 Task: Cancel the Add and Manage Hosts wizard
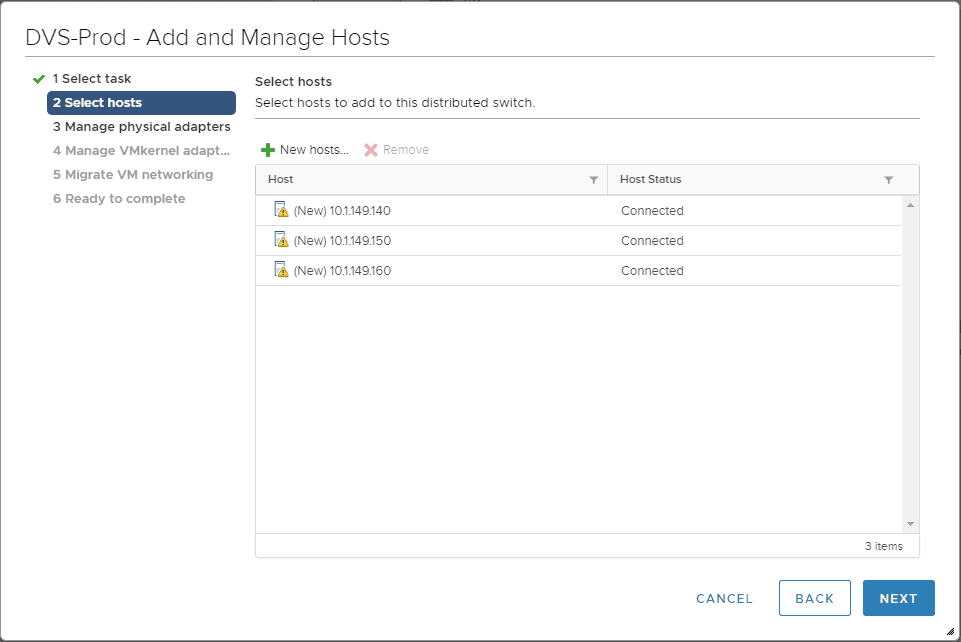723,598
